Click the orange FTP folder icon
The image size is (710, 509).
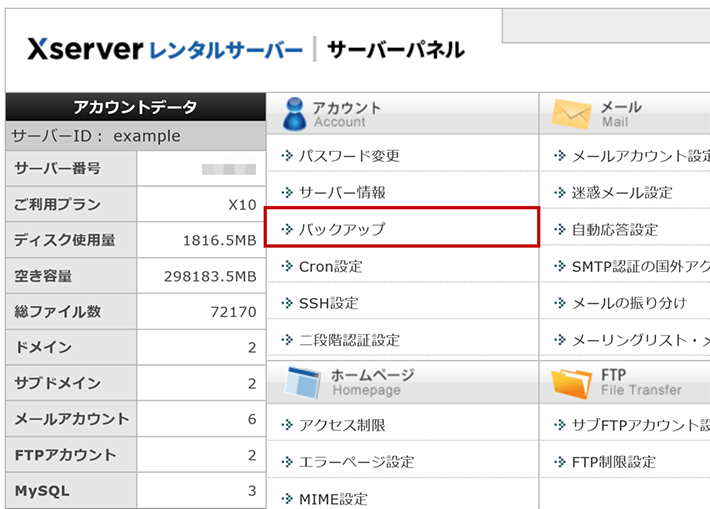(x=571, y=383)
